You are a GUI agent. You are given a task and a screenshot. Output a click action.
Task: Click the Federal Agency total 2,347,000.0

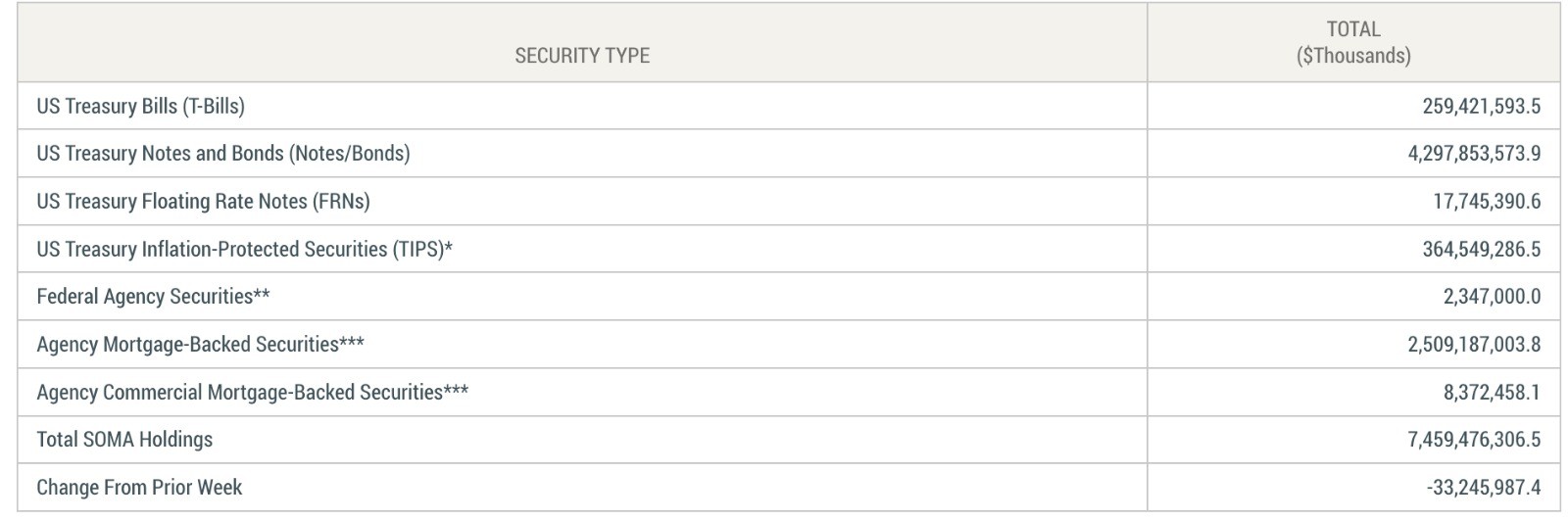pyautogui.click(x=1492, y=297)
